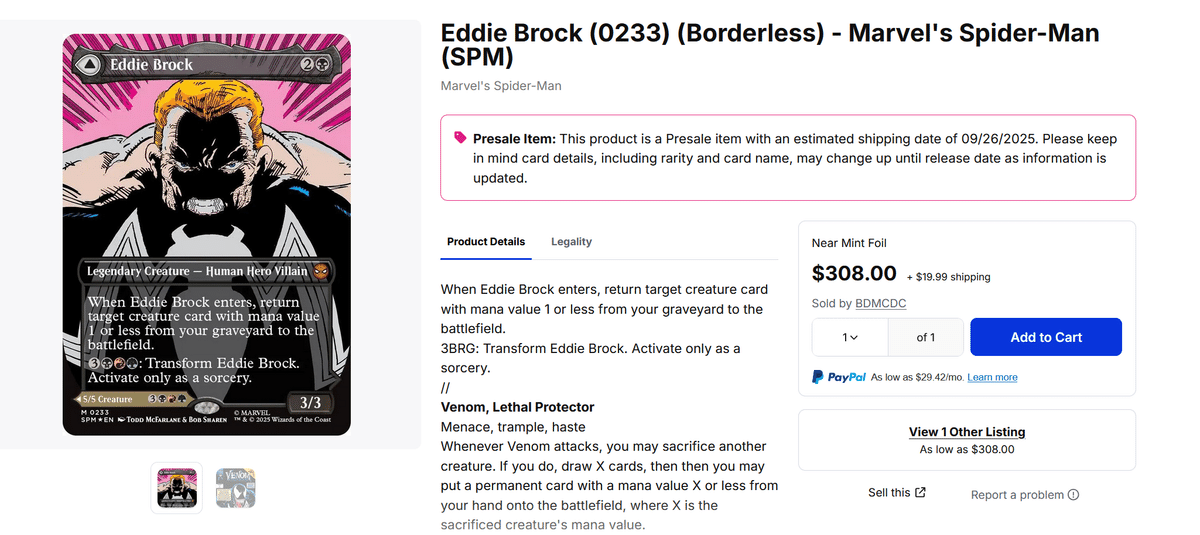Click the pink presale tag icon
This screenshot has height=535, width=1200.
point(460,138)
